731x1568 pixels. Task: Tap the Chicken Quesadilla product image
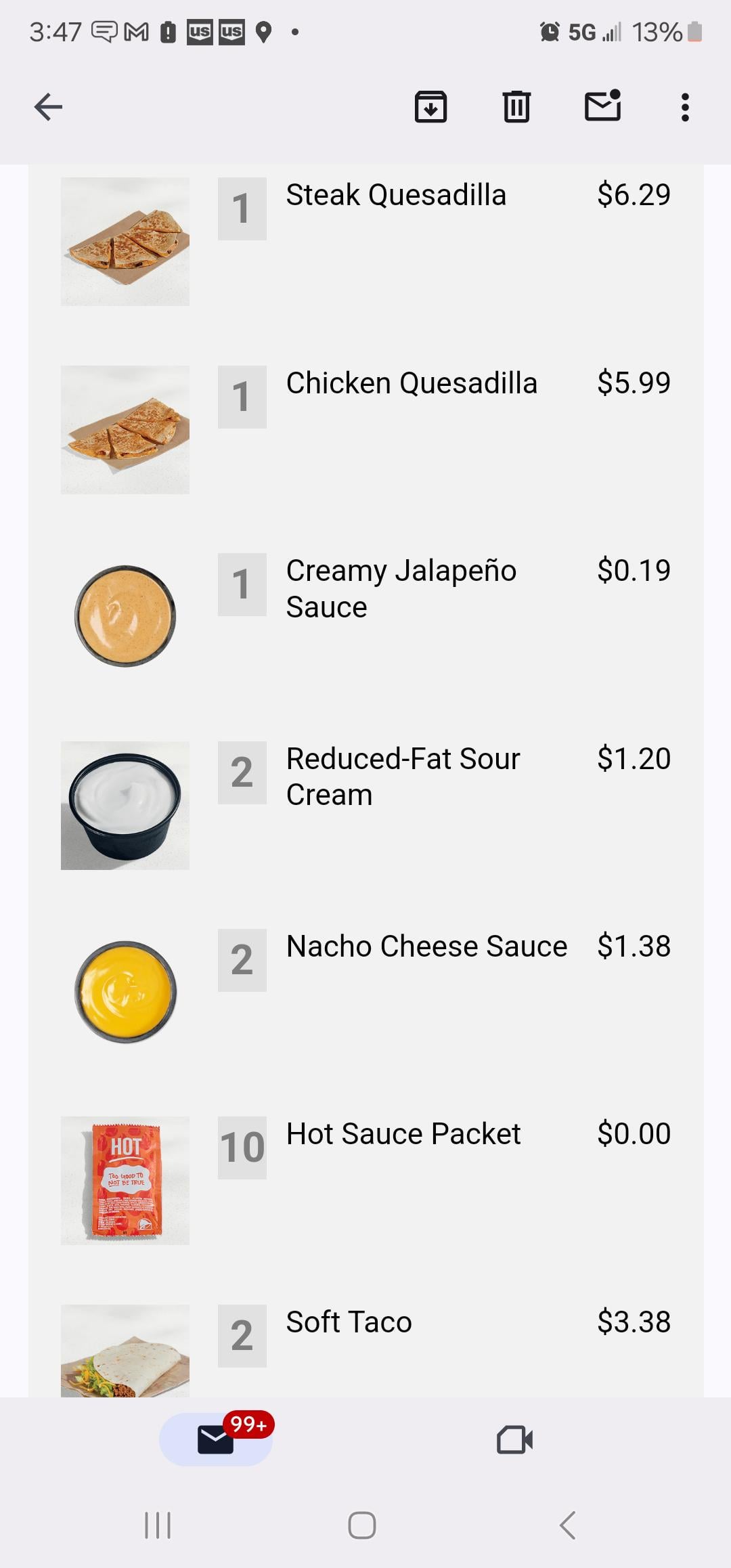(x=125, y=430)
